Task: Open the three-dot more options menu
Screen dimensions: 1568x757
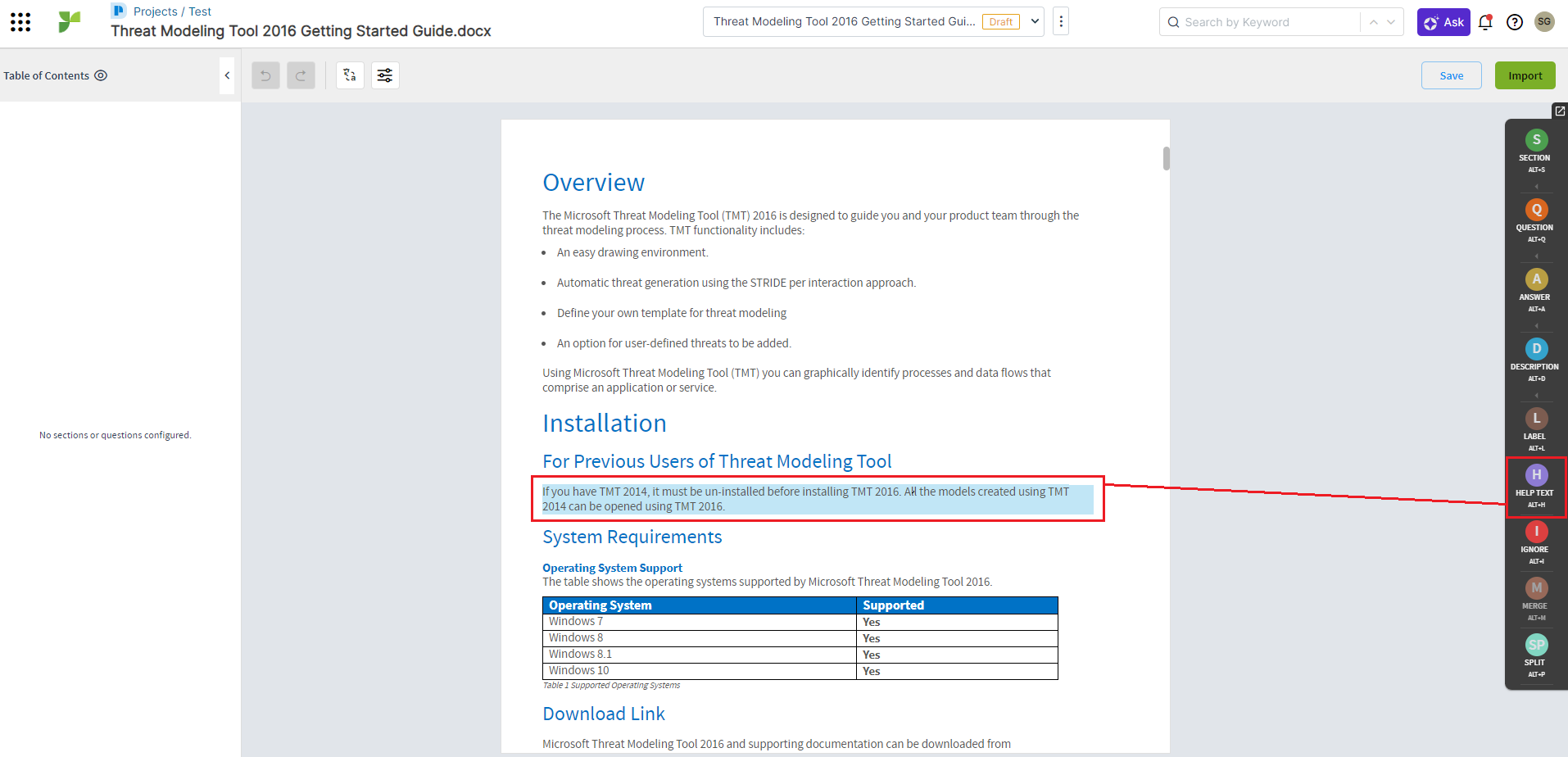Action: [x=1061, y=22]
